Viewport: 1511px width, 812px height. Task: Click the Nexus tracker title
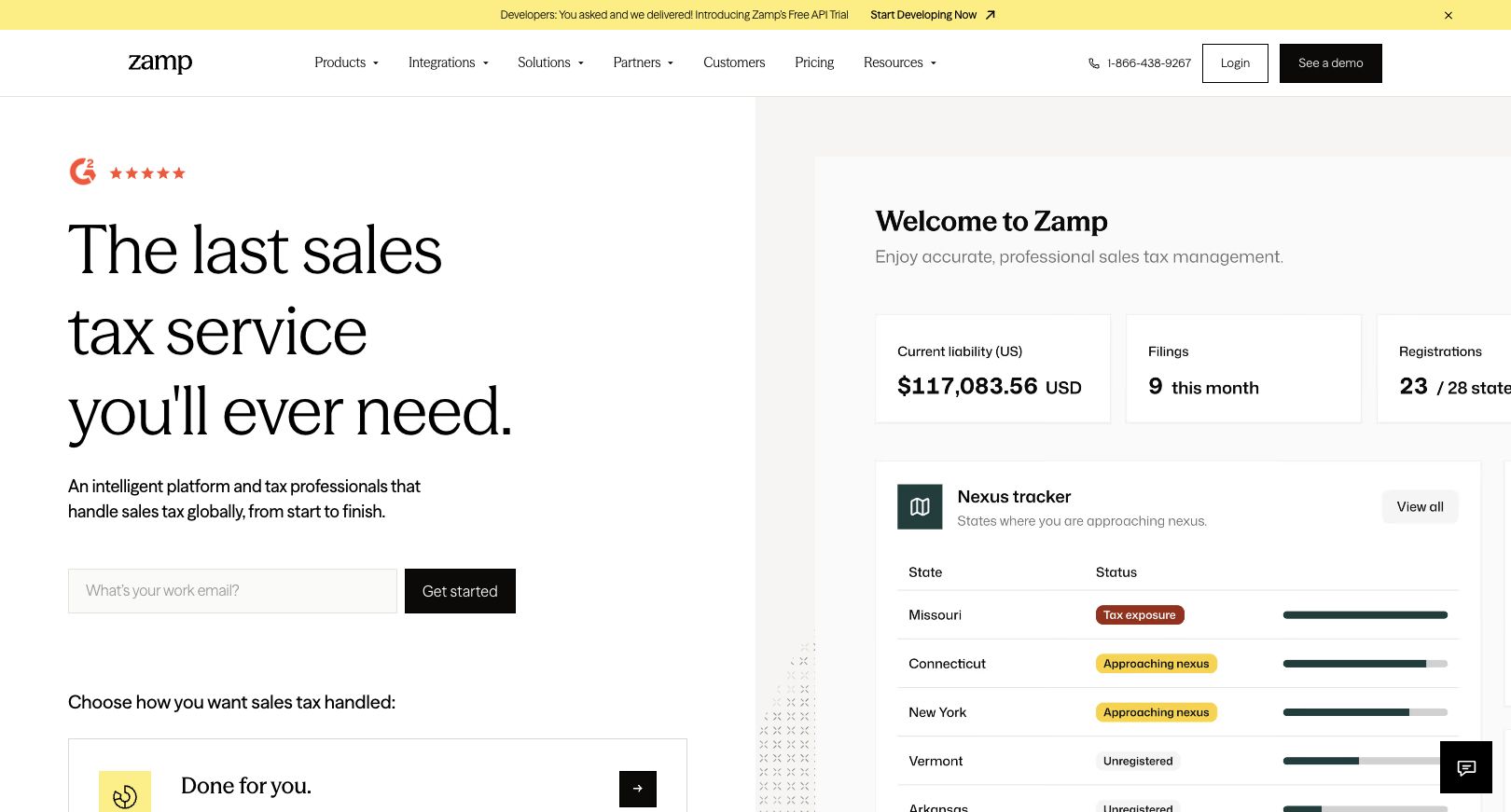(1014, 497)
